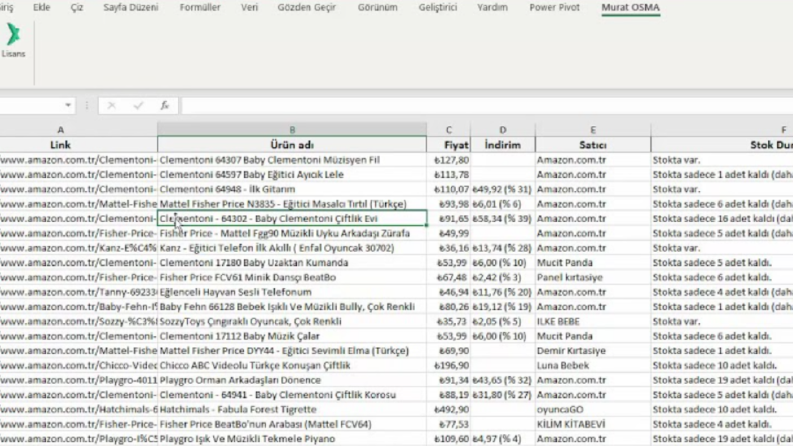Select cell Clementoni 64302 Baby Clementoni Çiftlik Evi
The width and height of the screenshot is (793, 446).
(x=292, y=218)
